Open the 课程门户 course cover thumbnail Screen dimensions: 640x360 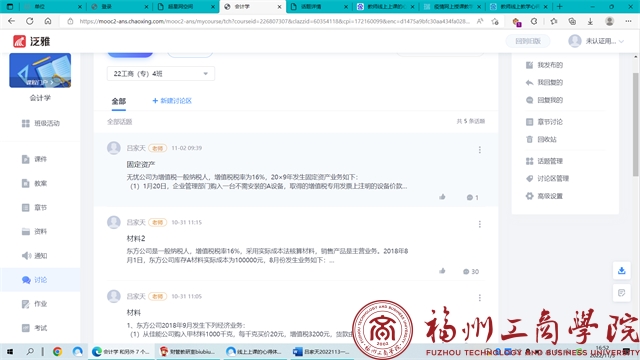40,70
